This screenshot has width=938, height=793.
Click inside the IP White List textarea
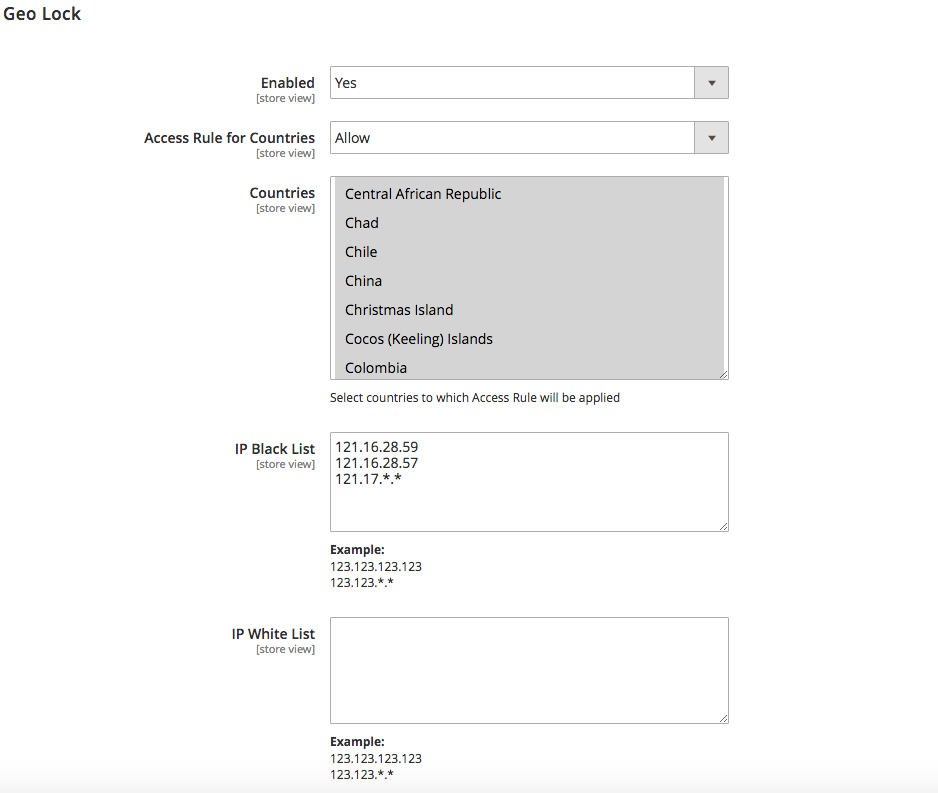coord(529,670)
